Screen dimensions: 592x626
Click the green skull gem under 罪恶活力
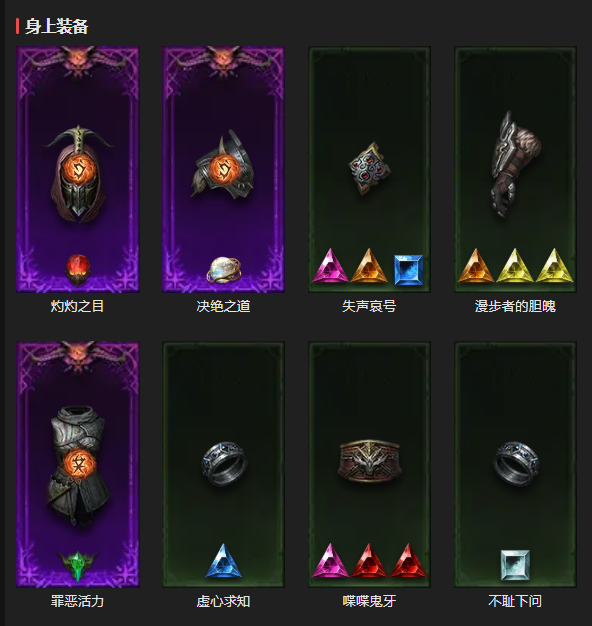click(78, 566)
